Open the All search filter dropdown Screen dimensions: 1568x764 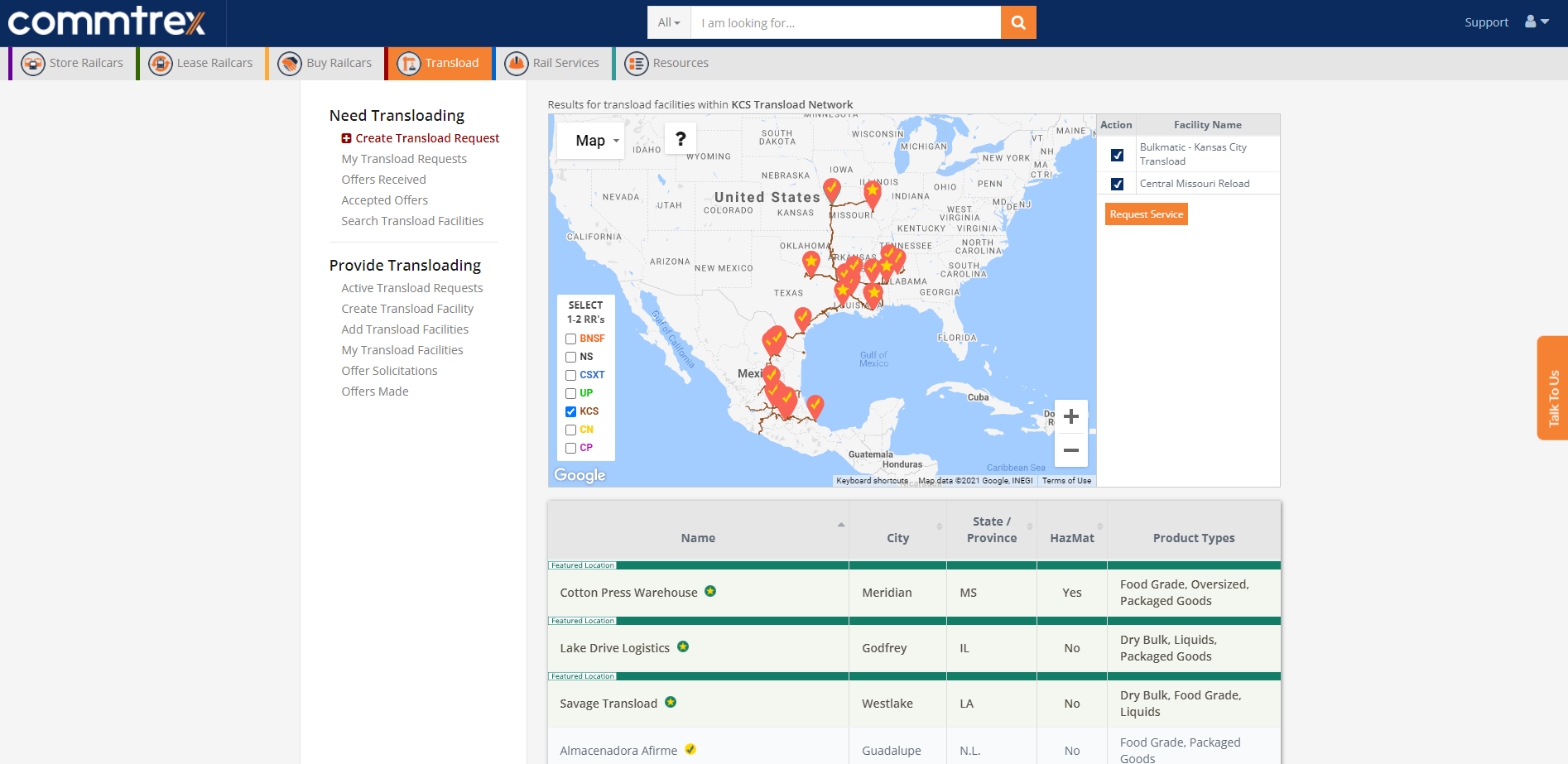click(667, 22)
